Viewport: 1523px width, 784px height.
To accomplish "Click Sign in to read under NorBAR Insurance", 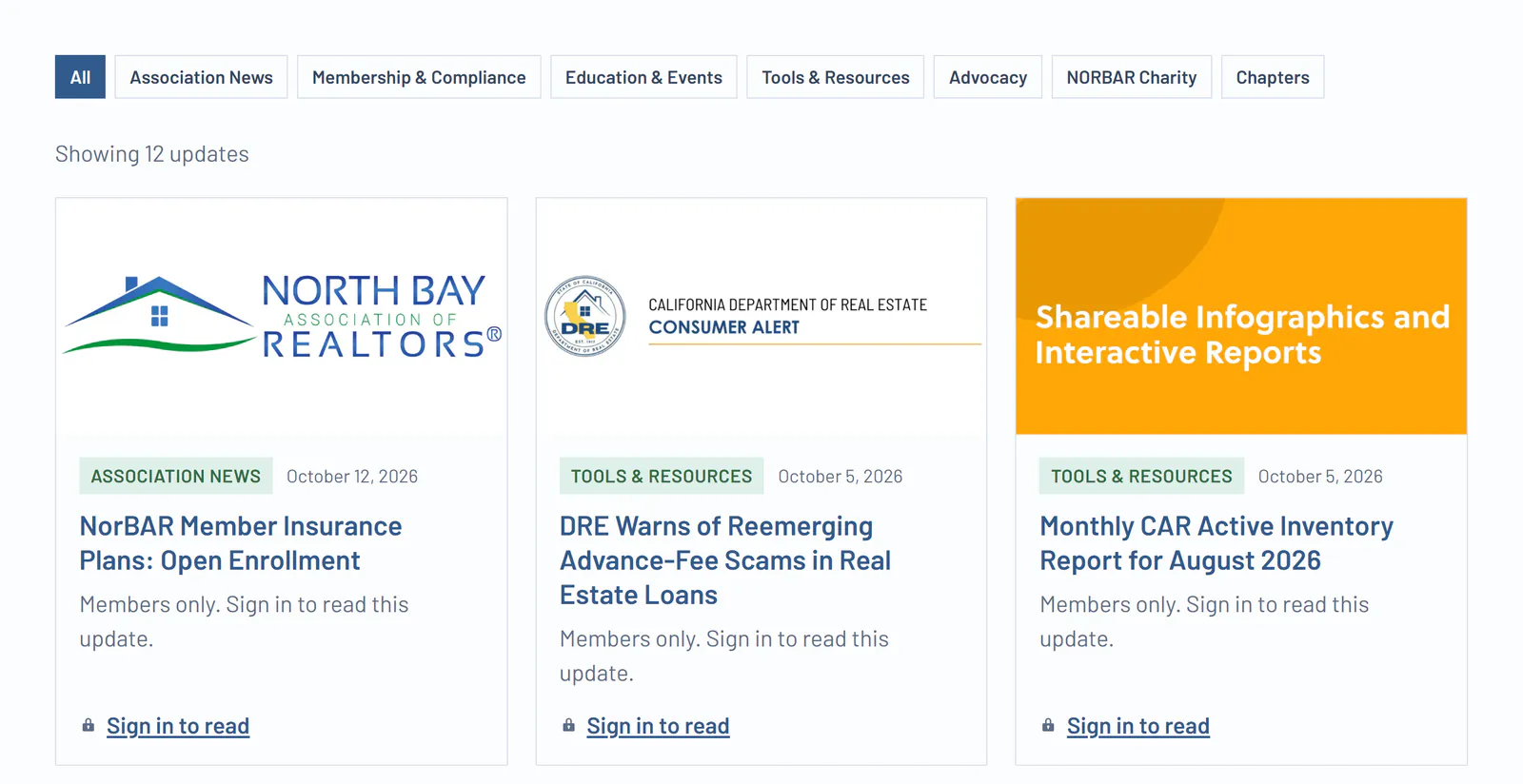I will pyautogui.click(x=178, y=726).
